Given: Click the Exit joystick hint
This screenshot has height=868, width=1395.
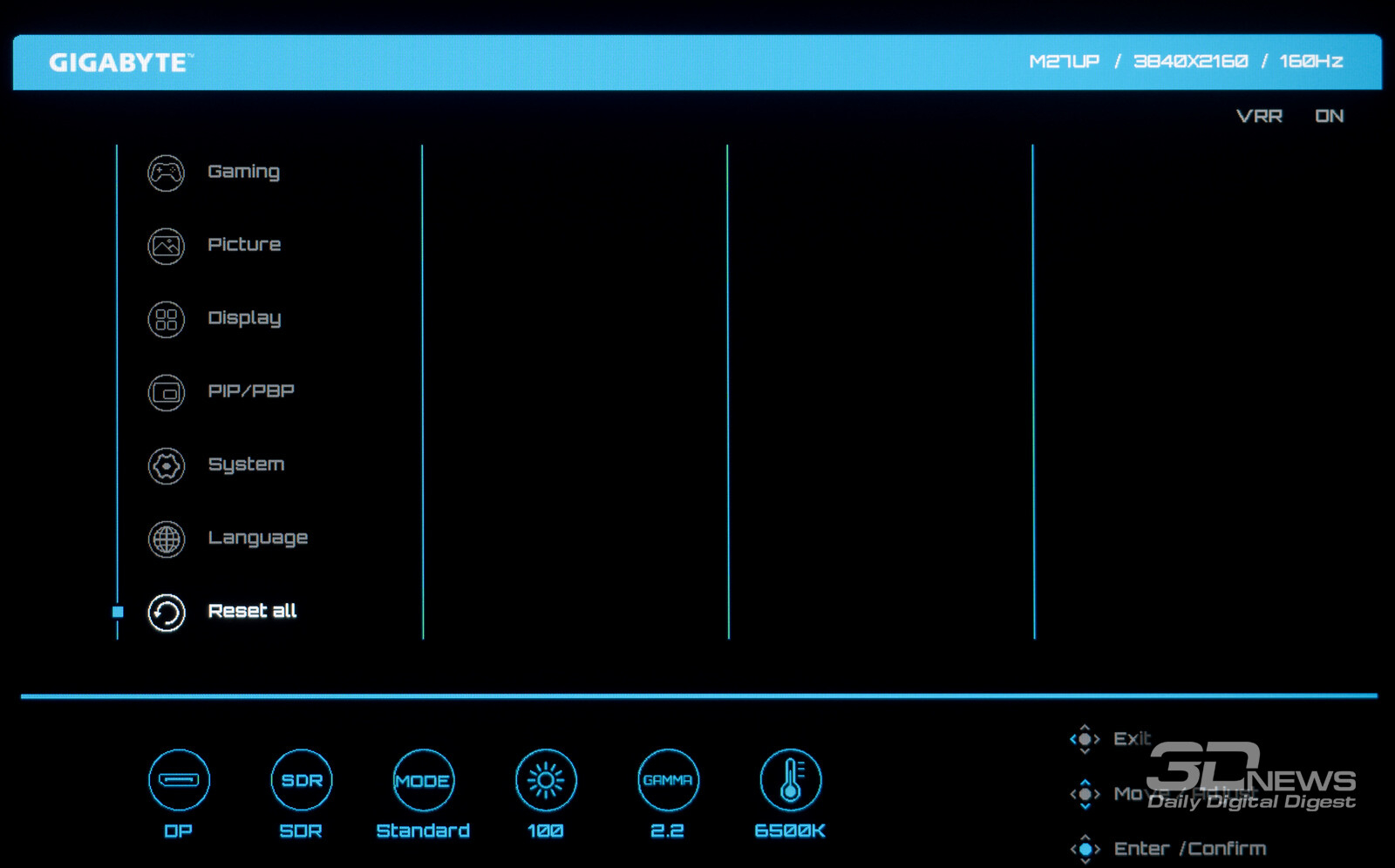Looking at the screenshot, I should [1131, 738].
